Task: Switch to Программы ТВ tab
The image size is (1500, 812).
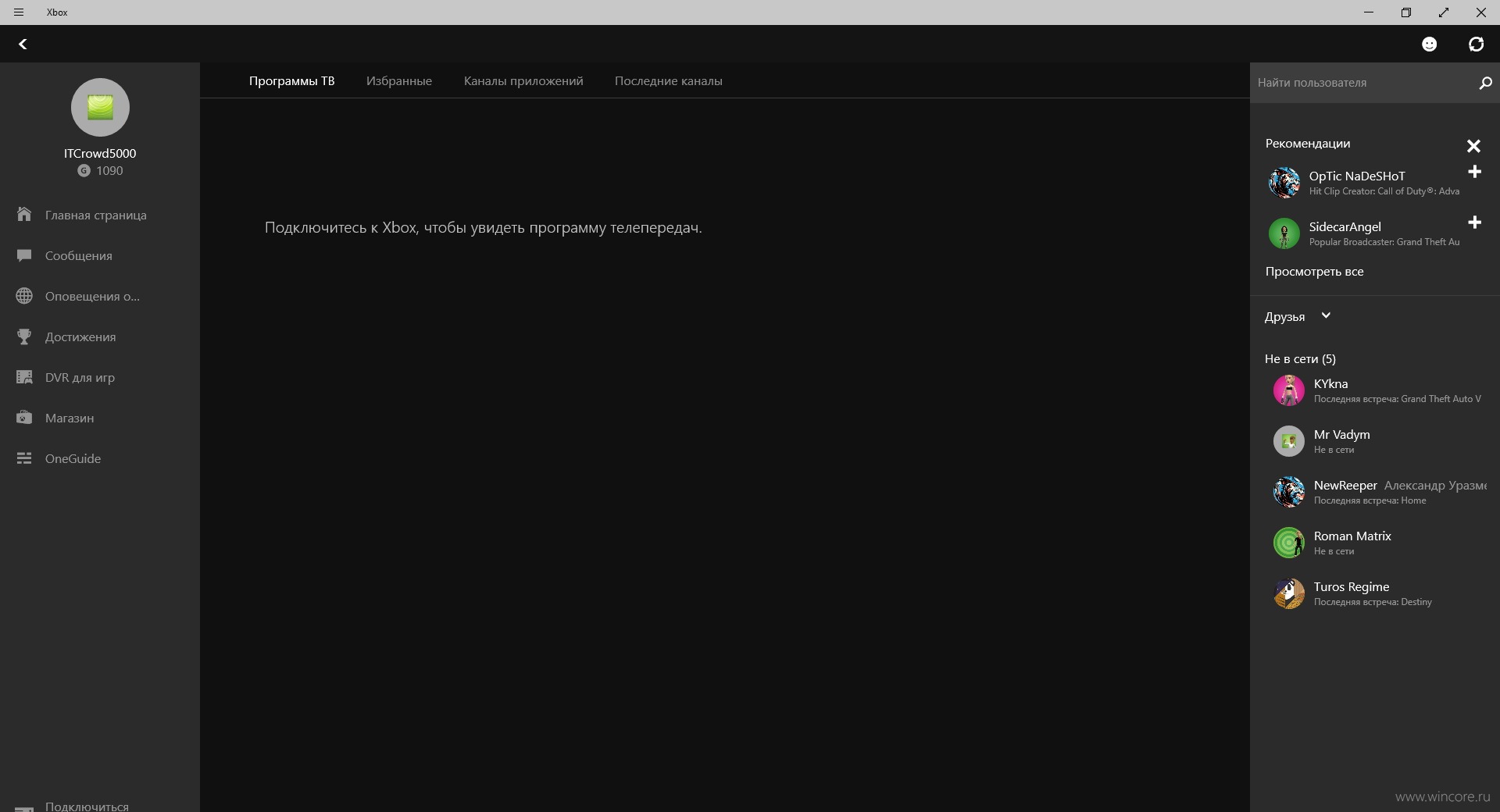Action: (x=291, y=80)
